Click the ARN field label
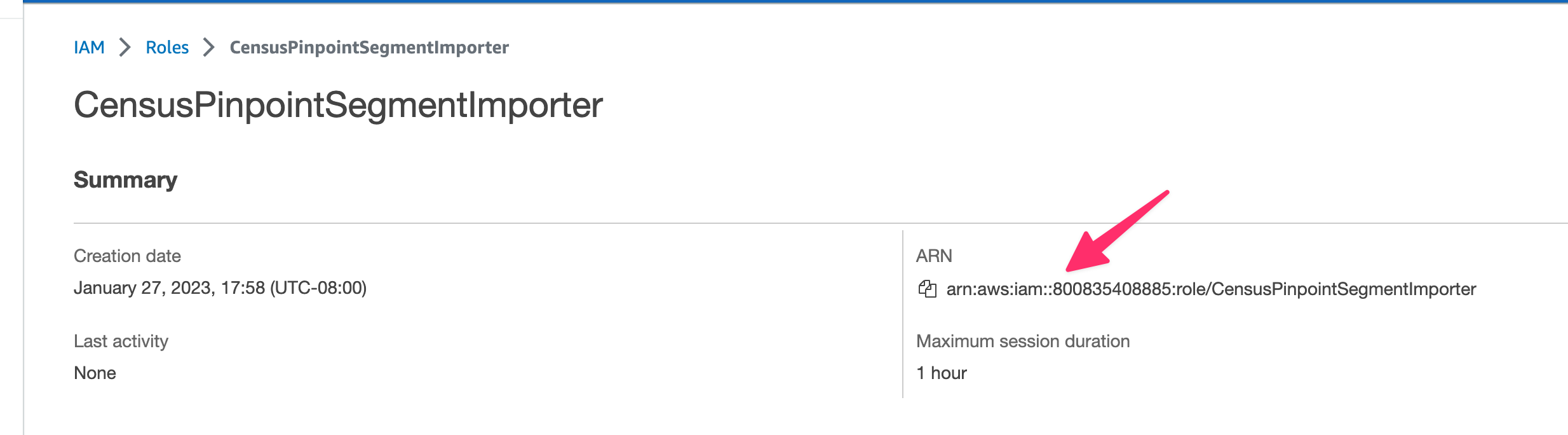 [x=934, y=256]
